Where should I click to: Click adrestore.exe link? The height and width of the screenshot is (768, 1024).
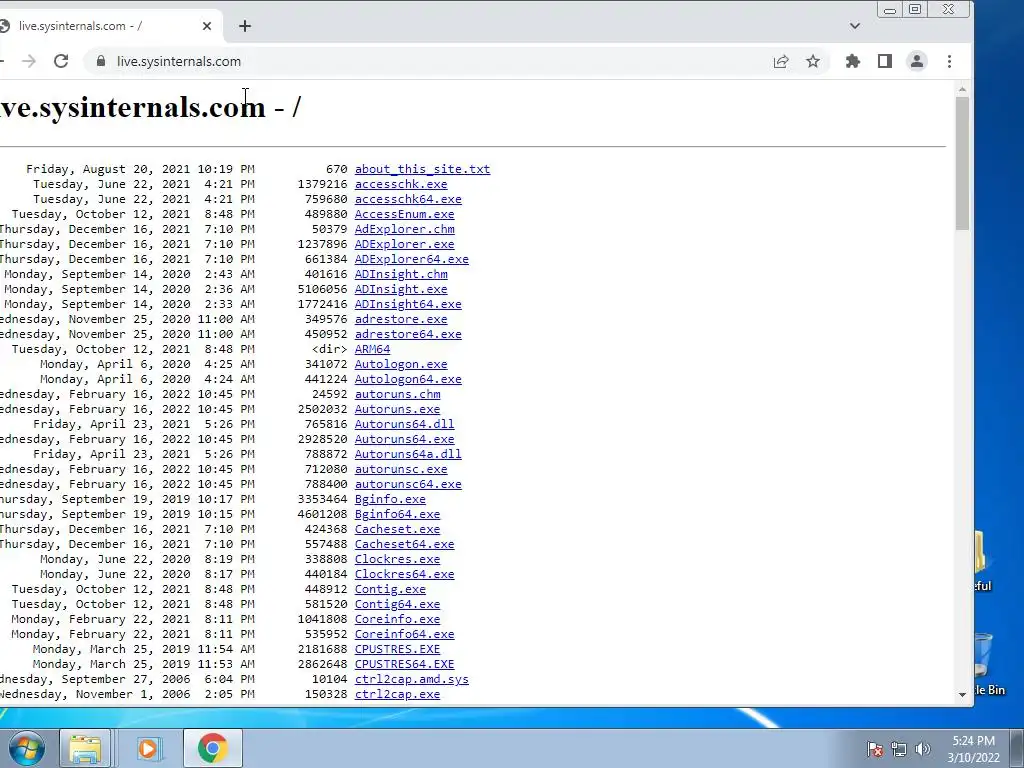point(401,319)
